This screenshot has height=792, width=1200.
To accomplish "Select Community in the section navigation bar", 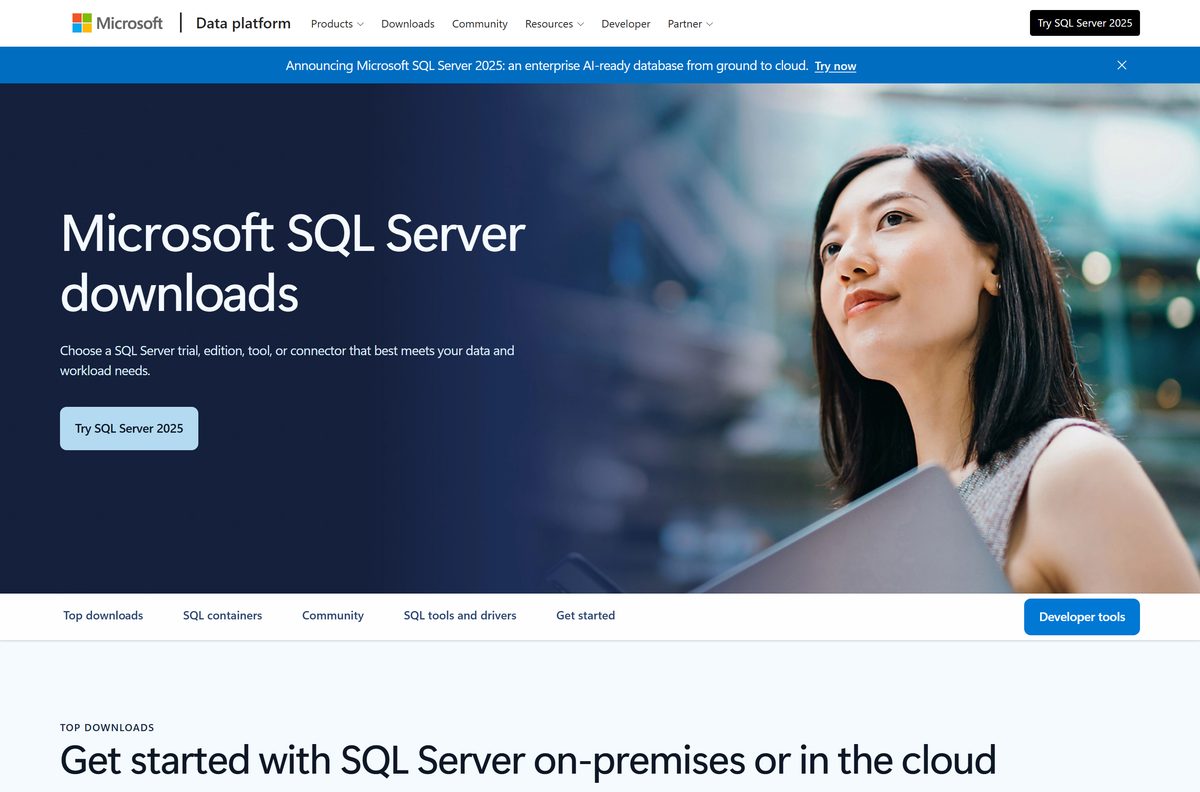I will point(333,616).
